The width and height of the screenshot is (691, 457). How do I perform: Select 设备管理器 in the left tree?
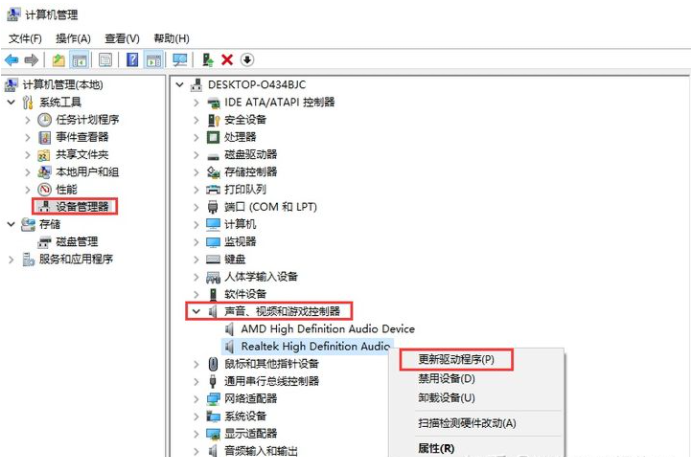coord(75,207)
